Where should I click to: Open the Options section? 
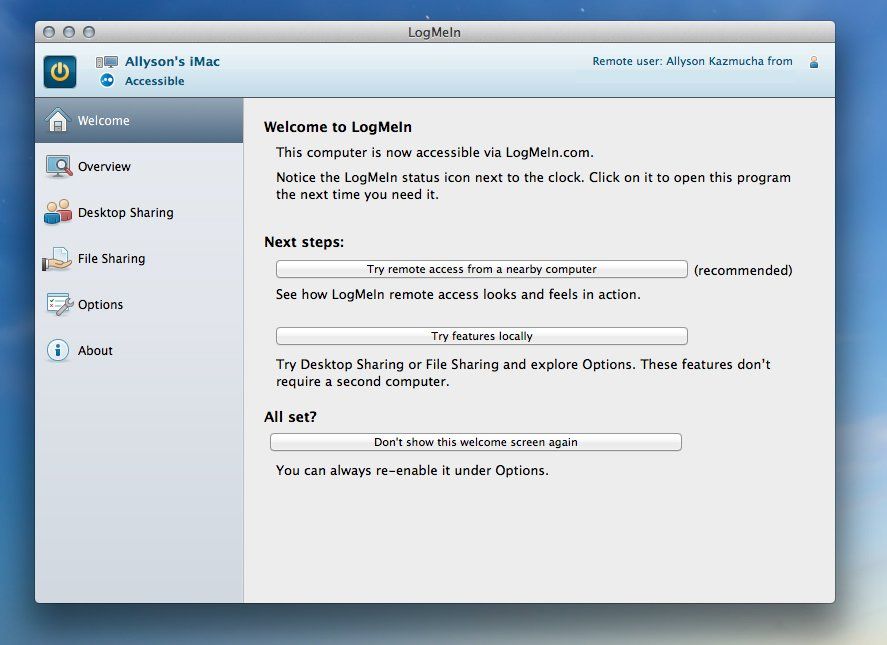pos(101,304)
